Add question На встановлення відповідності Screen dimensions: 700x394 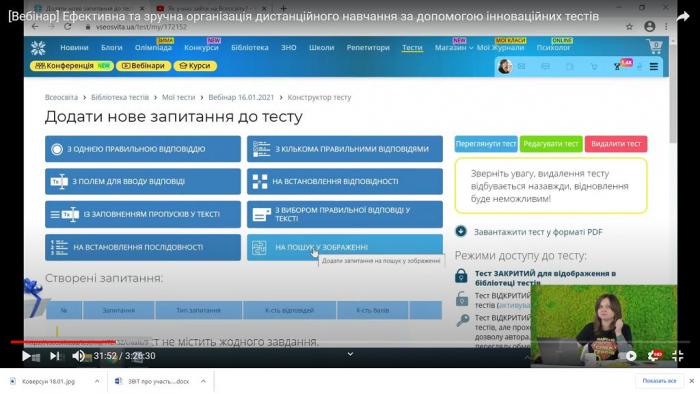click(345, 181)
